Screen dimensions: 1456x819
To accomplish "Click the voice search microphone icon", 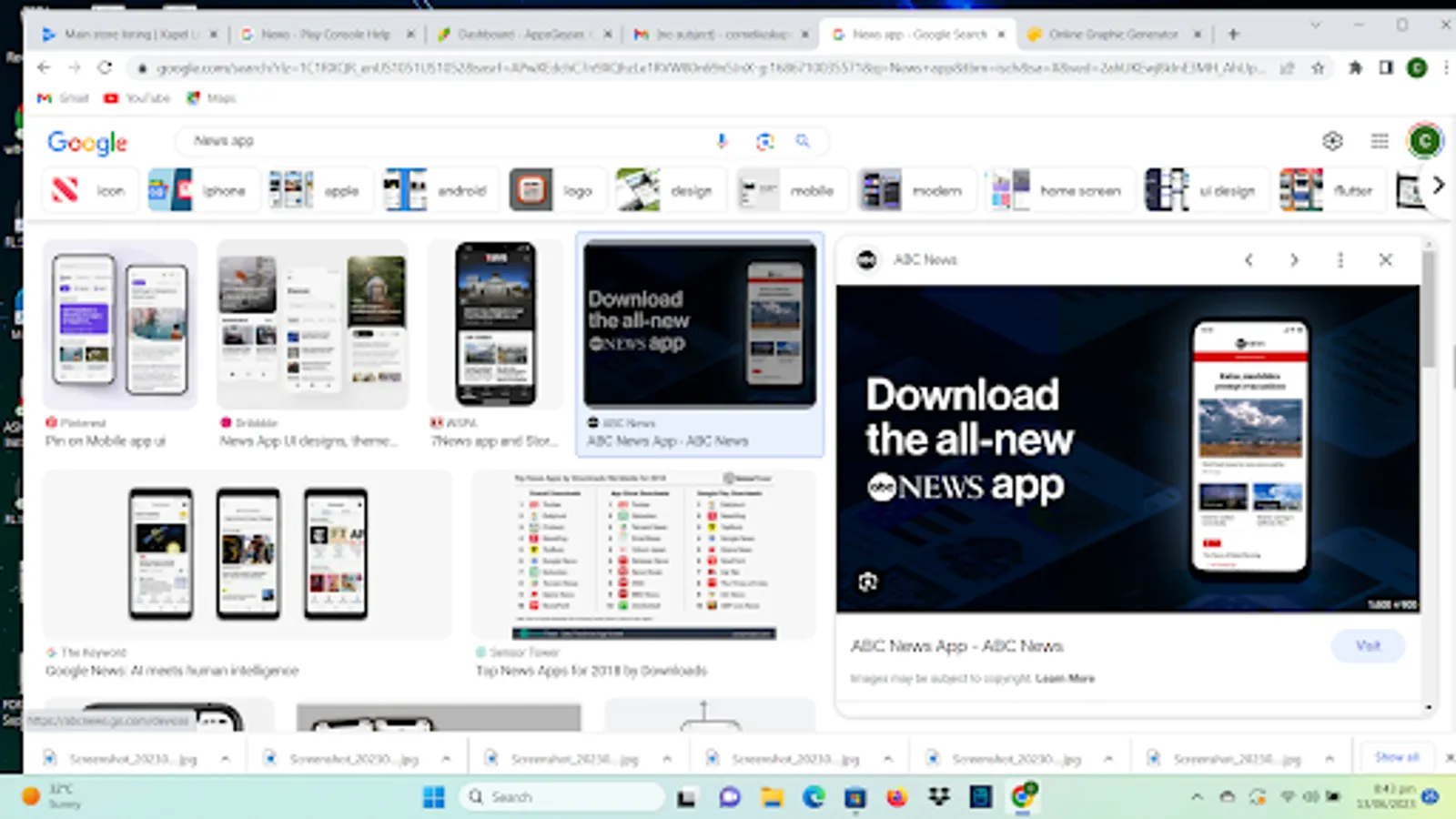I will pos(722,141).
